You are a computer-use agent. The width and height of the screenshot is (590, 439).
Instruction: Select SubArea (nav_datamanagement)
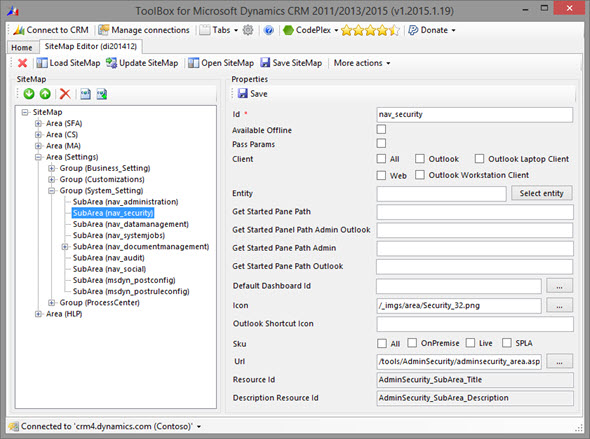[x=131, y=224]
